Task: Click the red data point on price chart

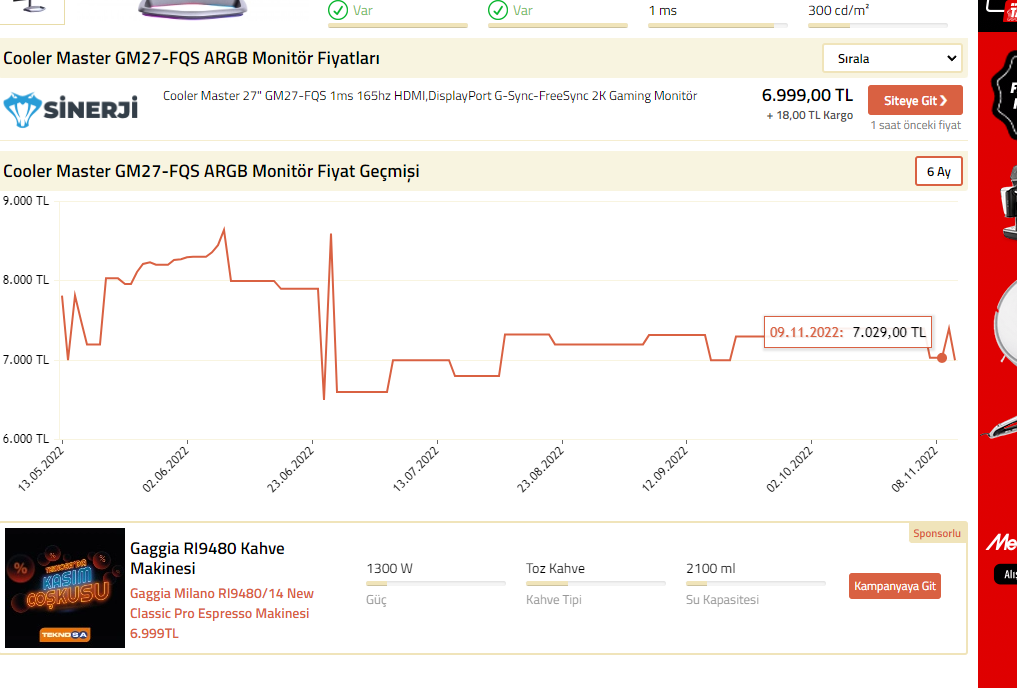Action: (941, 357)
